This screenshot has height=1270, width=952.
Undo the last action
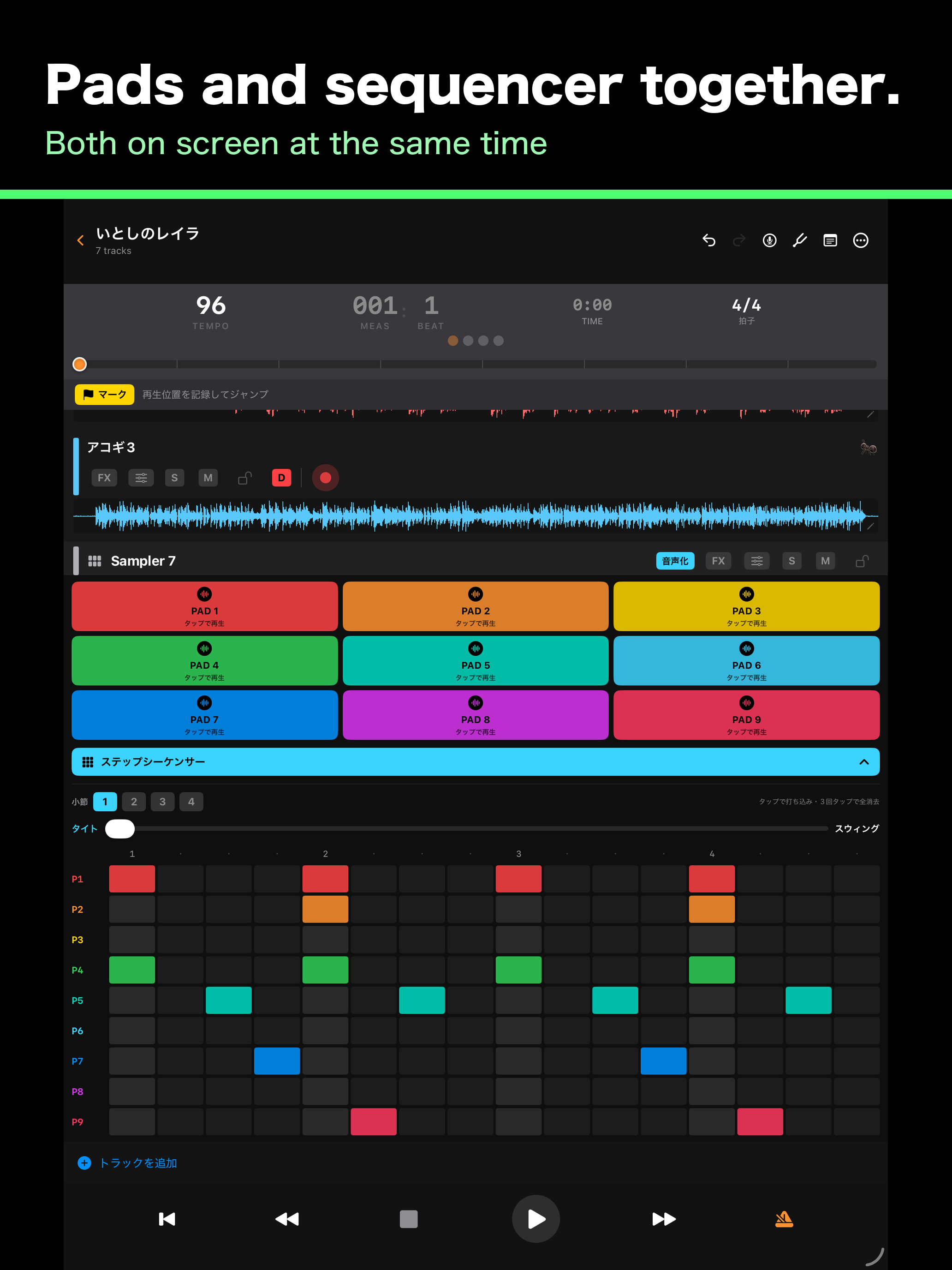(x=708, y=240)
